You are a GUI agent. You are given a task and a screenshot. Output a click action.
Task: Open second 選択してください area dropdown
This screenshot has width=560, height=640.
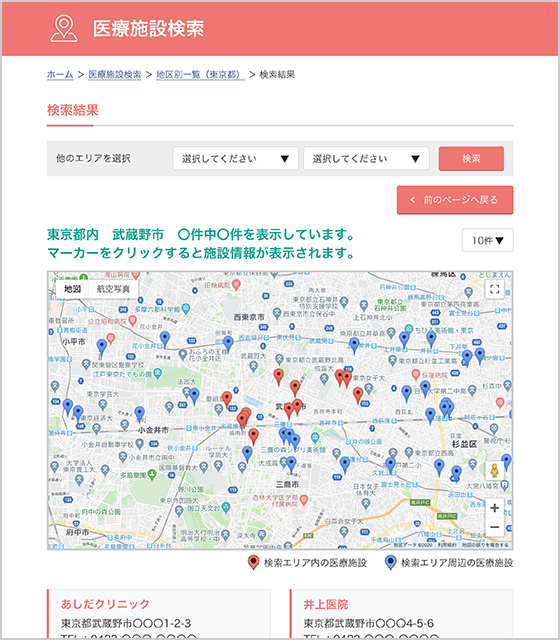tap(366, 158)
